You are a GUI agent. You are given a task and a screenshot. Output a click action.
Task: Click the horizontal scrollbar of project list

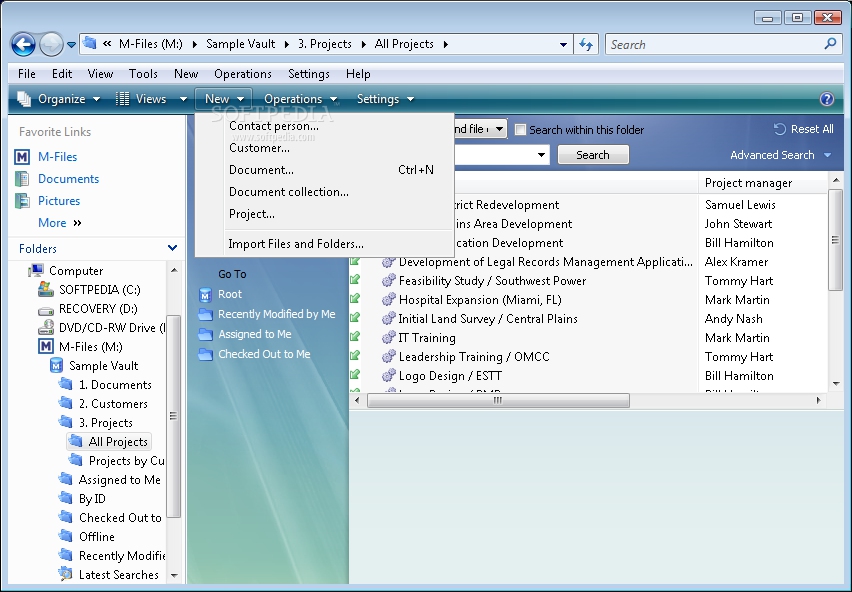pos(498,401)
